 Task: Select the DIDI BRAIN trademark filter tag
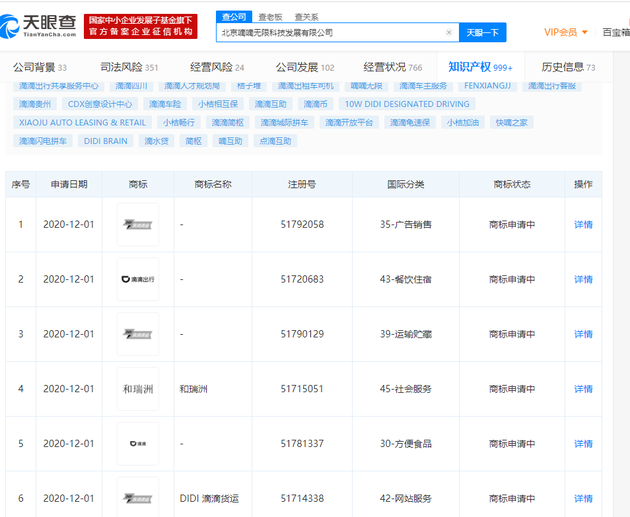click(x=104, y=141)
